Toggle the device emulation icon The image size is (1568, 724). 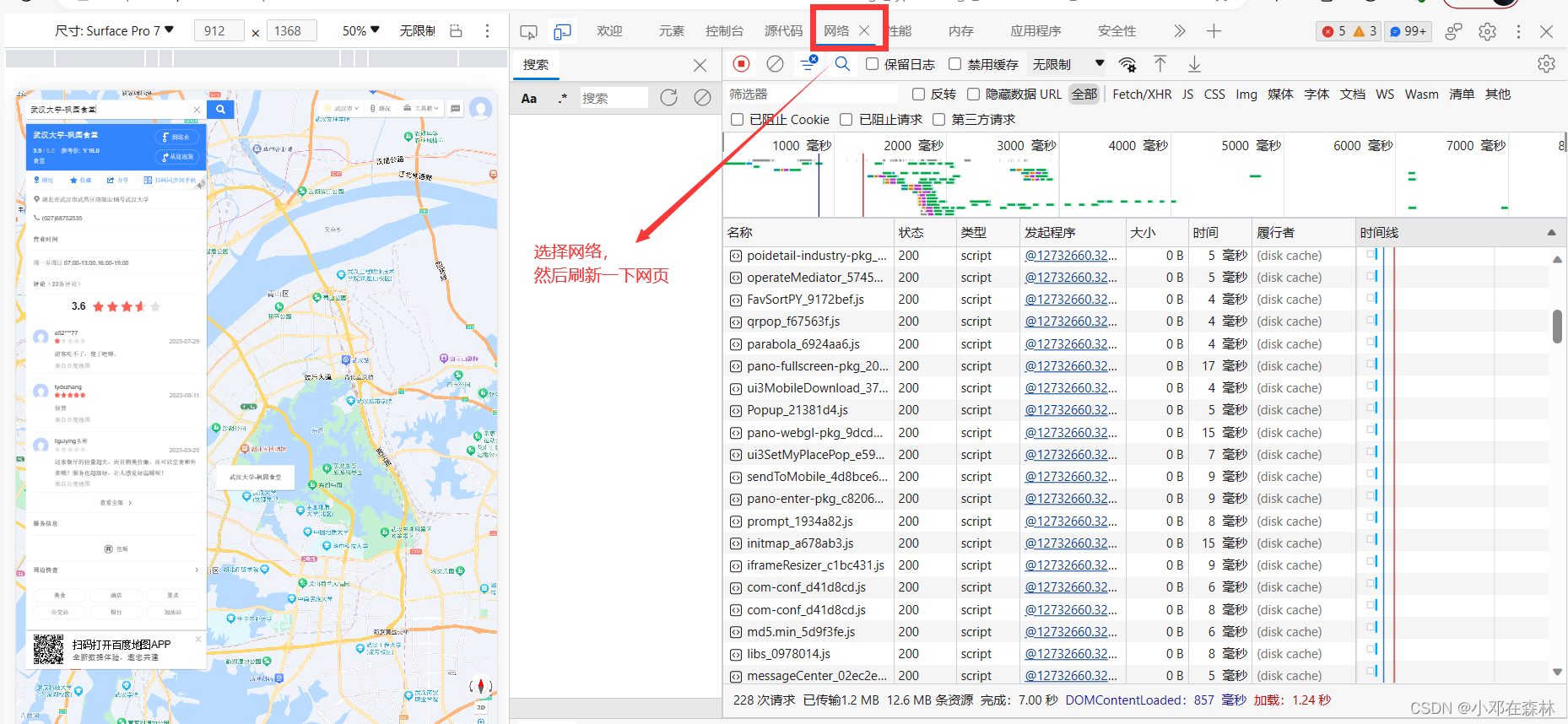pos(562,32)
